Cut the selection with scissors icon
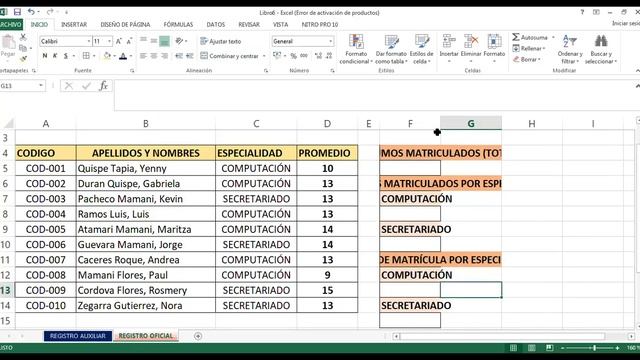 pos(23,37)
